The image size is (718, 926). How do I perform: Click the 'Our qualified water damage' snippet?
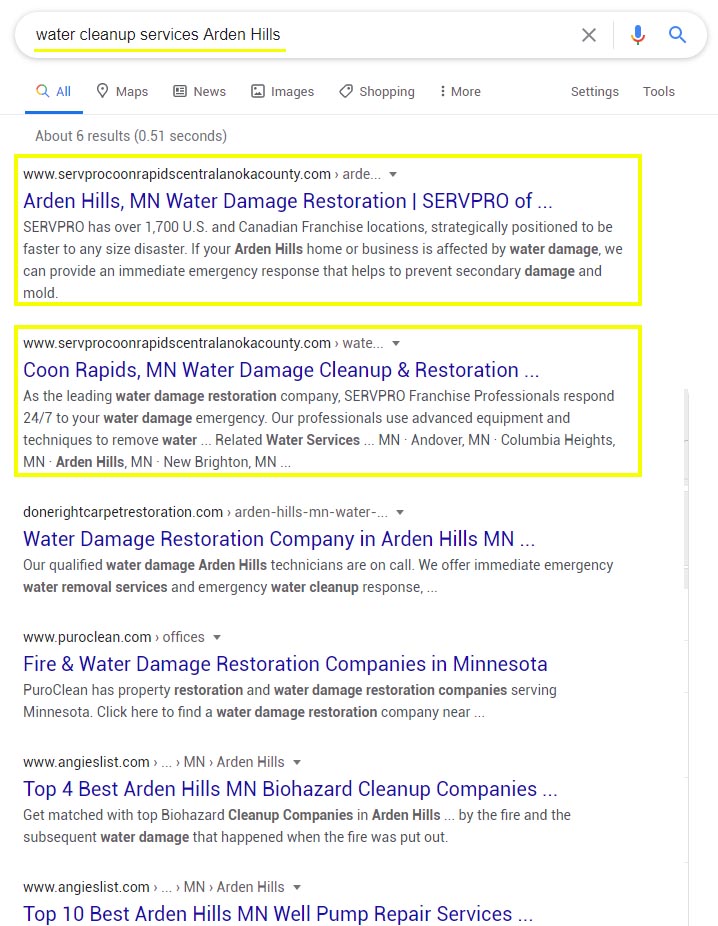(x=318, y=576)
